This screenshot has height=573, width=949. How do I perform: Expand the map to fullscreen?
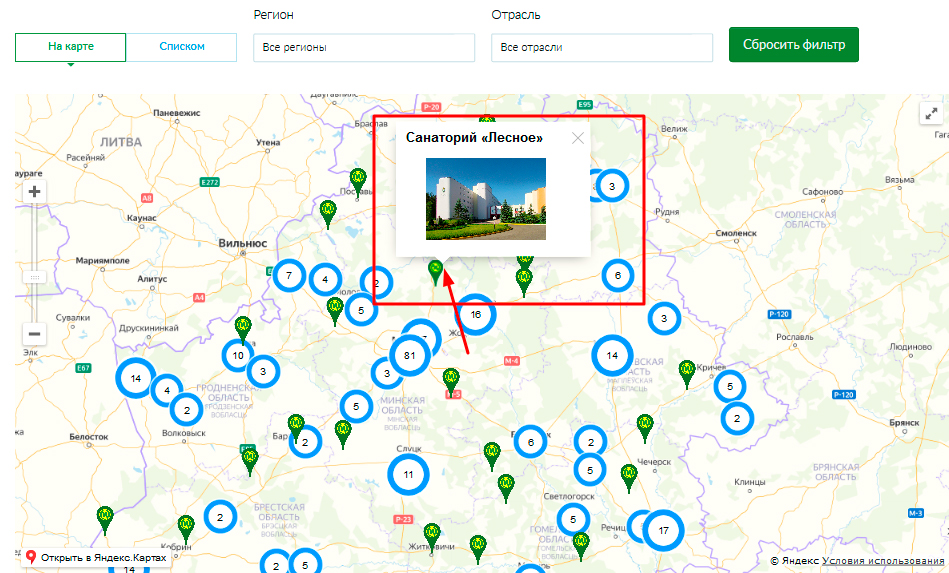click(x=931, y=114)
